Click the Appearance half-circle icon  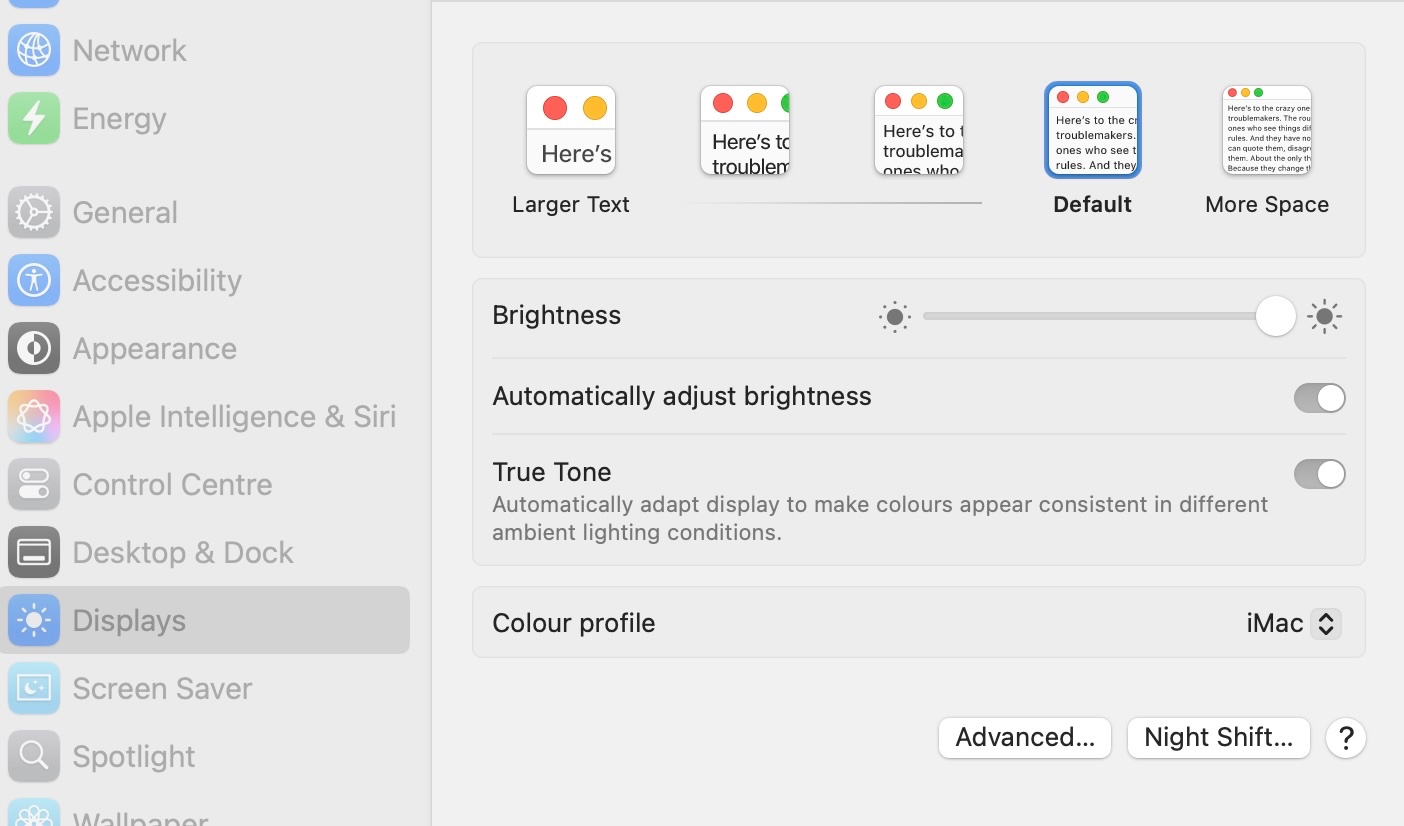coord(34,349)
